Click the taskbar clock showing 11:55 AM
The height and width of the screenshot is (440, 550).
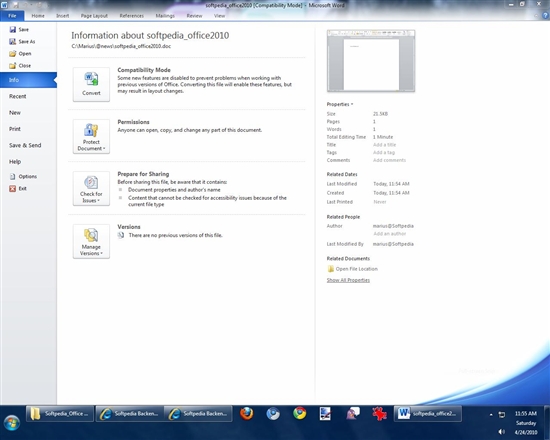(x=525, y=422)
